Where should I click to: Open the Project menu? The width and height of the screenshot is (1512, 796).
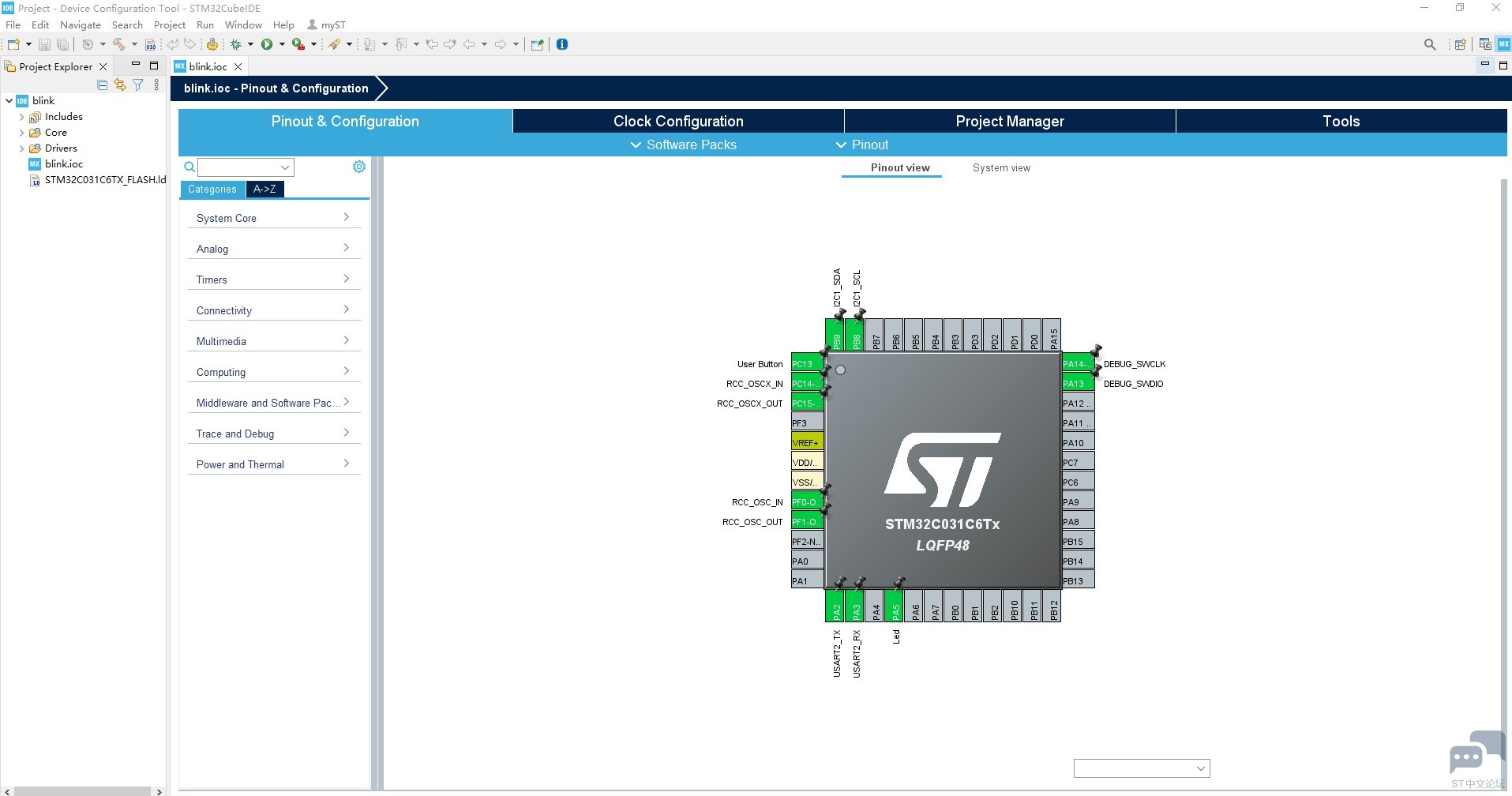tap(170, 24)
